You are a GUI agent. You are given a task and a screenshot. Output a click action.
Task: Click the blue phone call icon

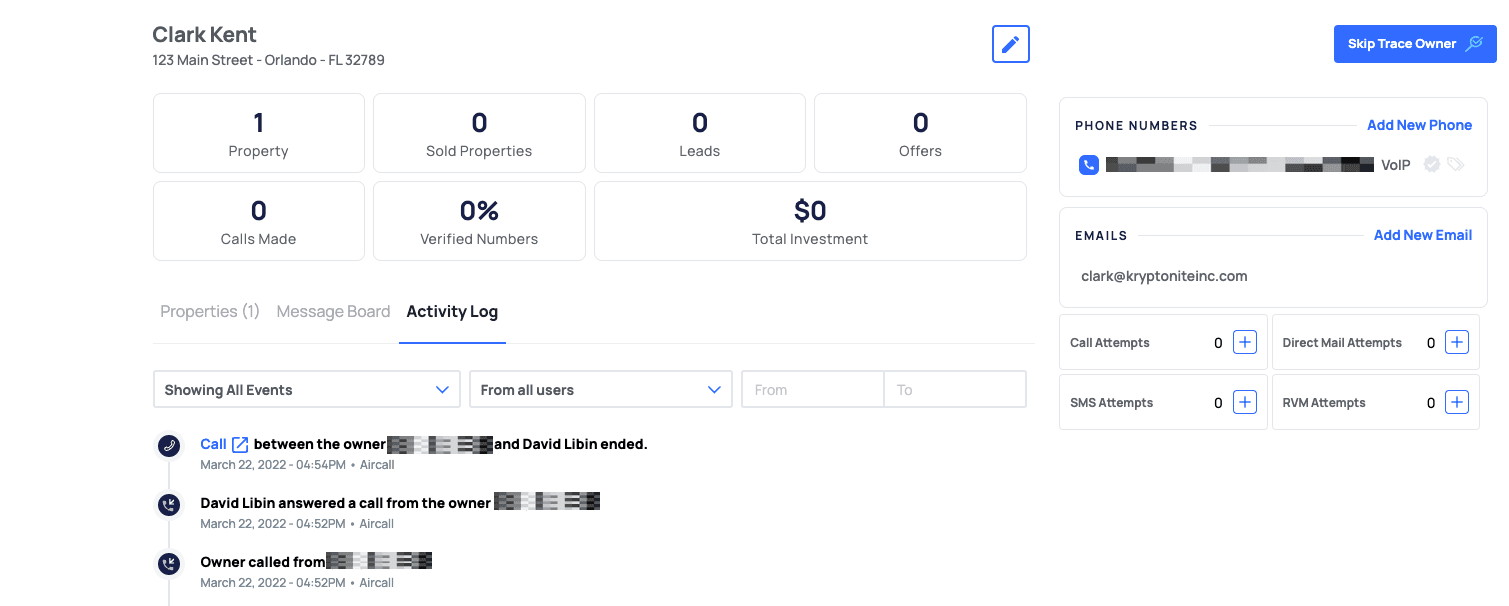point(1089,165)
